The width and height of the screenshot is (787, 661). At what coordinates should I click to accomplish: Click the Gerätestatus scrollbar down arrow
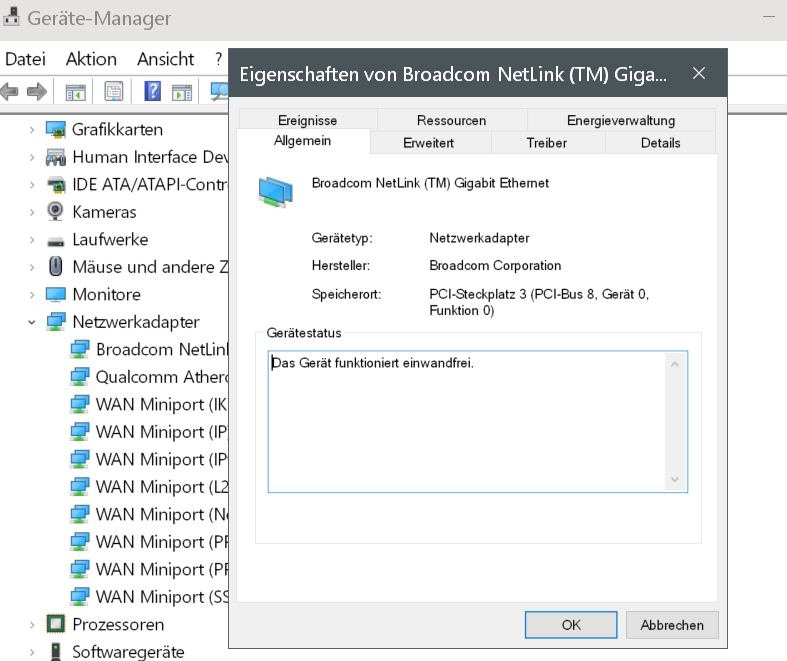(675, 480)
